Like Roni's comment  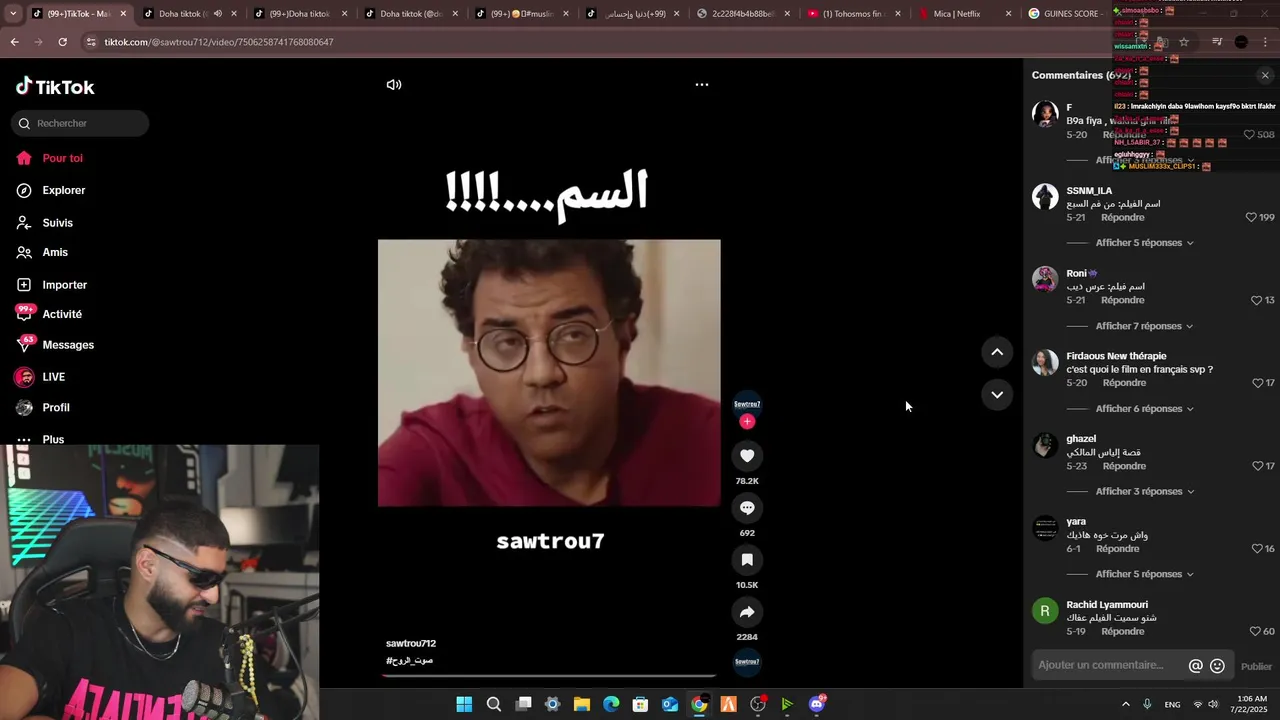(1257, 300)
